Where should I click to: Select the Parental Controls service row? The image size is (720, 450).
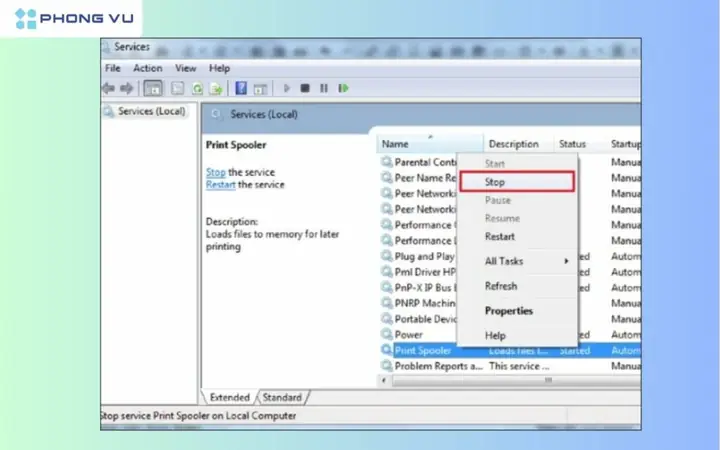tap(510, 162)
